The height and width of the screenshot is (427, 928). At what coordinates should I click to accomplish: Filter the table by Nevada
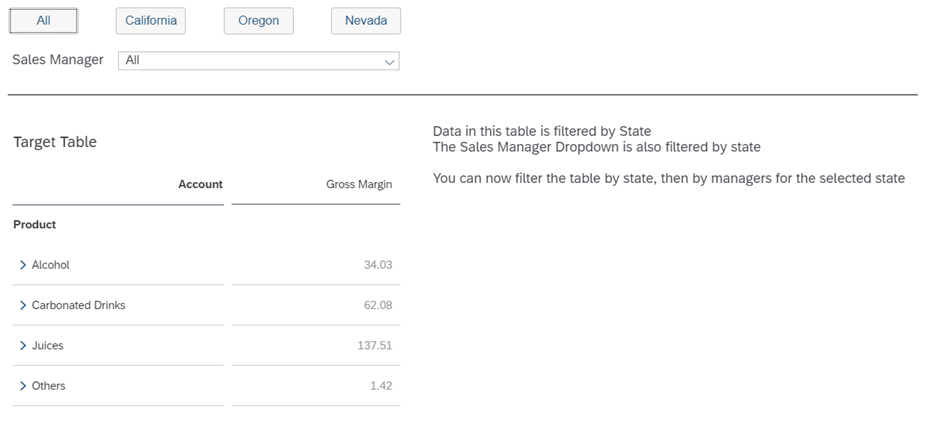point(365,20)
